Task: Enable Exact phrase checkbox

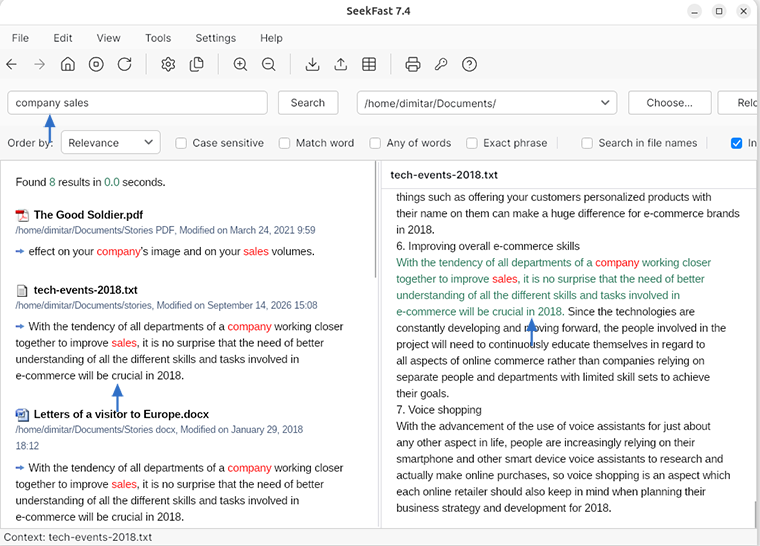Action: tap(472, 143)
